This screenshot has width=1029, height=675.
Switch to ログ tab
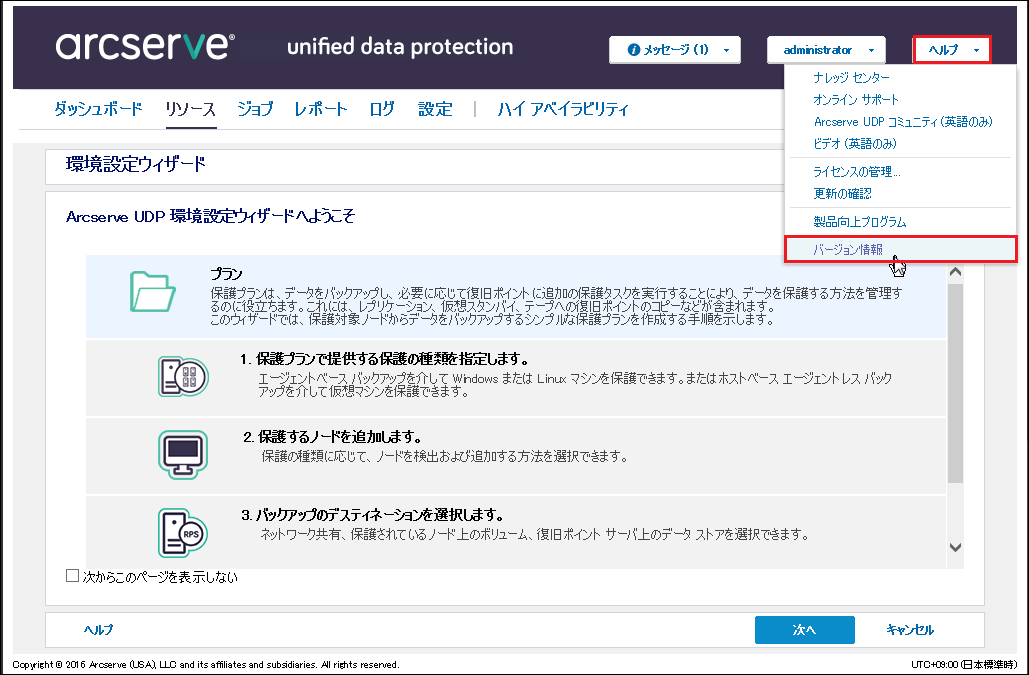(382, 109)
